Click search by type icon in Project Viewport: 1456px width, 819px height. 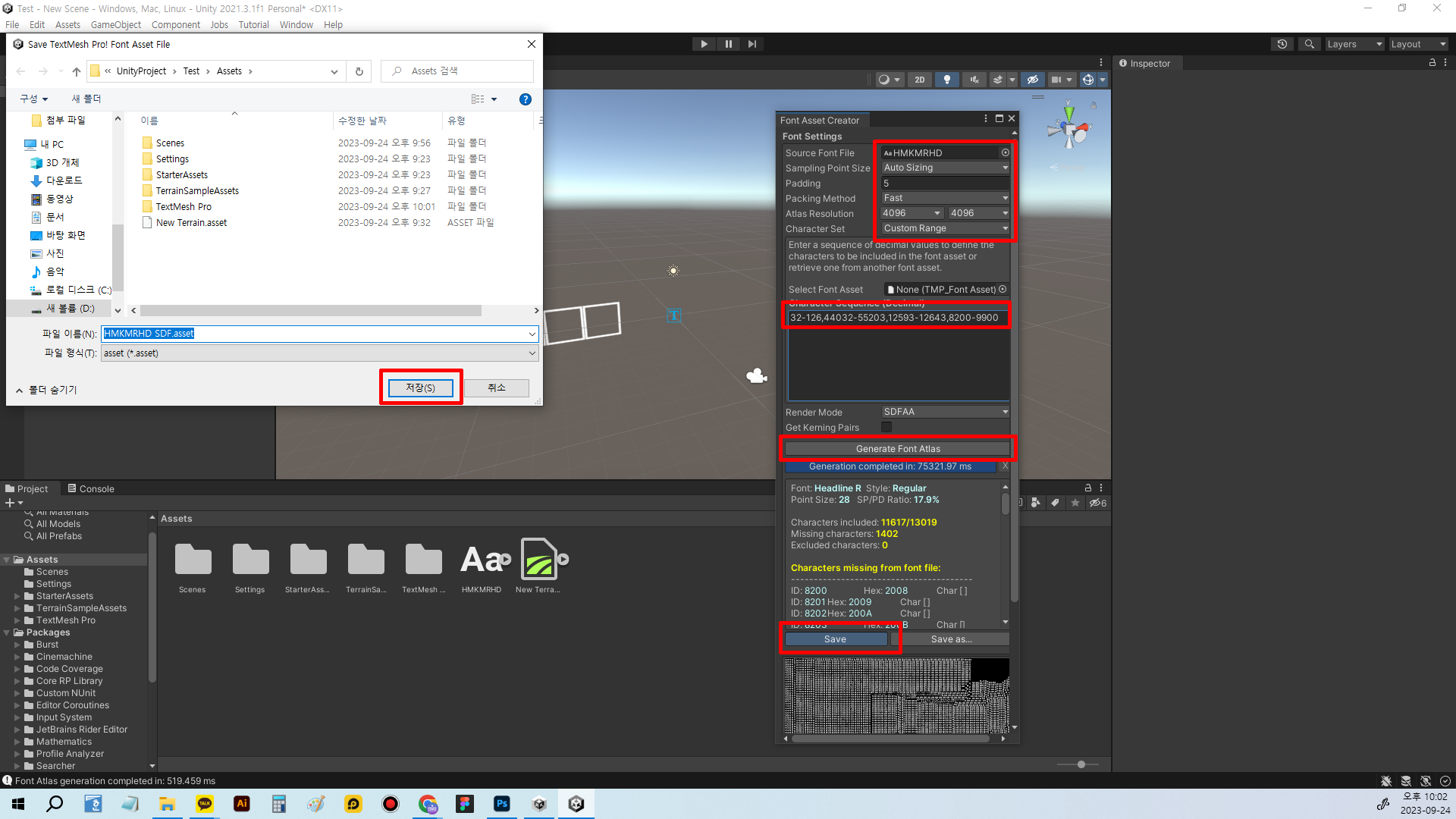tap(1036, 503)
